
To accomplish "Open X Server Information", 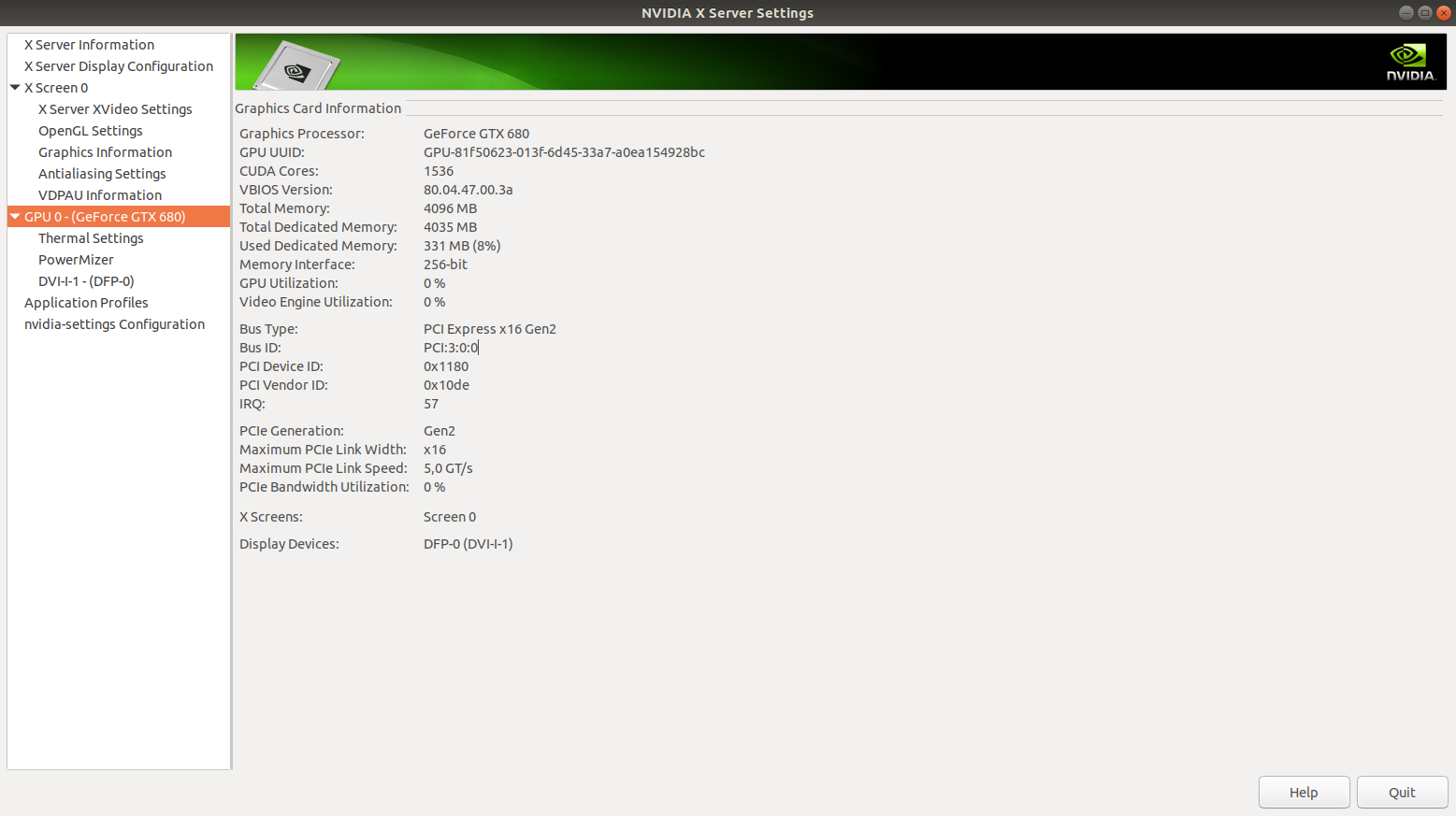I will coord(89,44).
